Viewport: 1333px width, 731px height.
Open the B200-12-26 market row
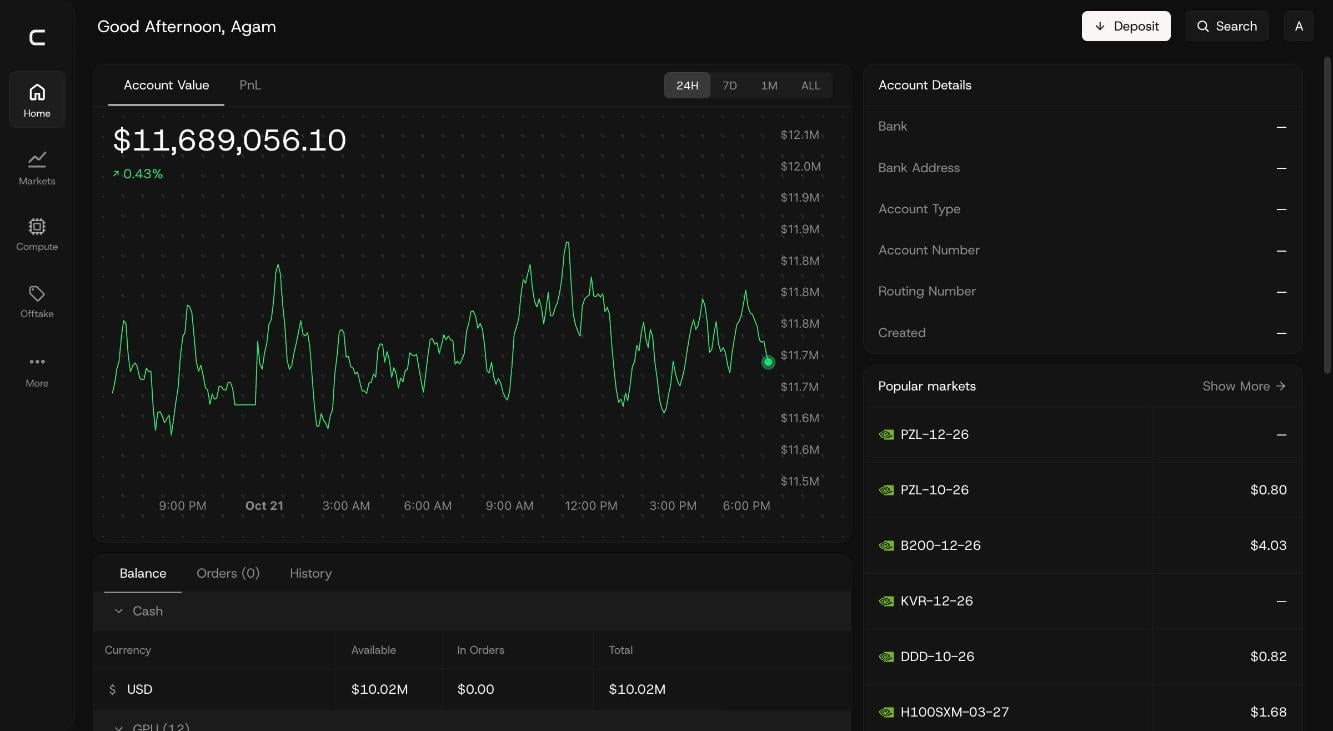(1082, 546)
